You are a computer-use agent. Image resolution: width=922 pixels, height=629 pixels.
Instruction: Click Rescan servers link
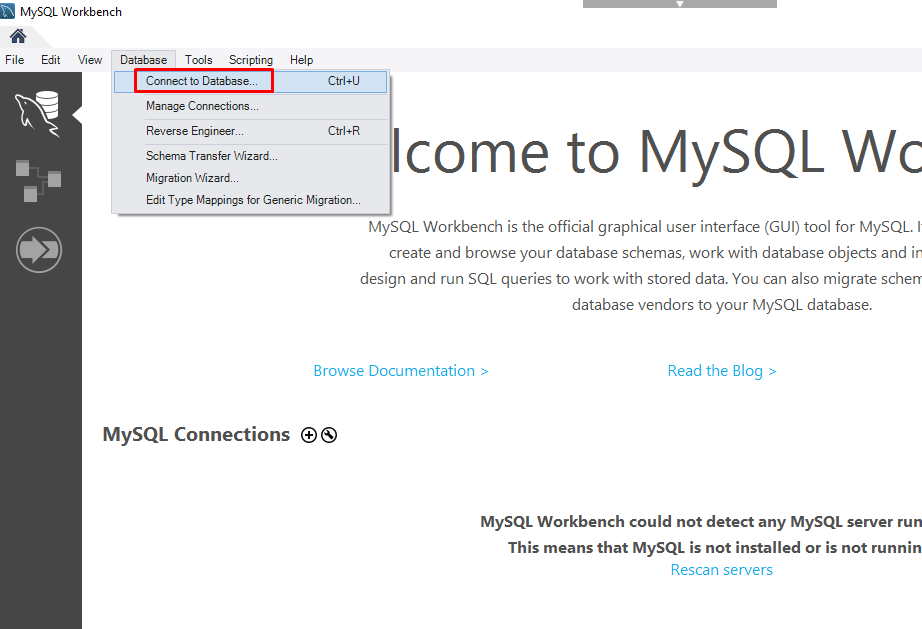point(722,570)
